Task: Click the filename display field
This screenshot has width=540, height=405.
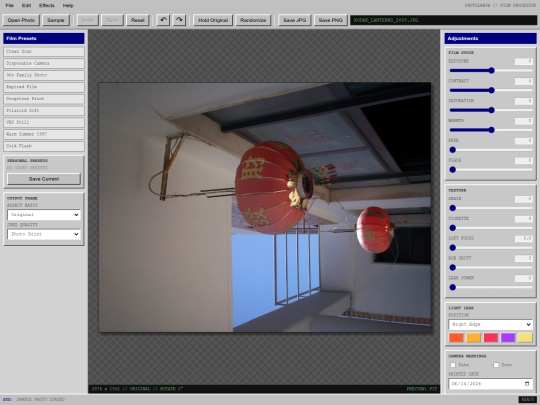Action: [x=443, y=20]
